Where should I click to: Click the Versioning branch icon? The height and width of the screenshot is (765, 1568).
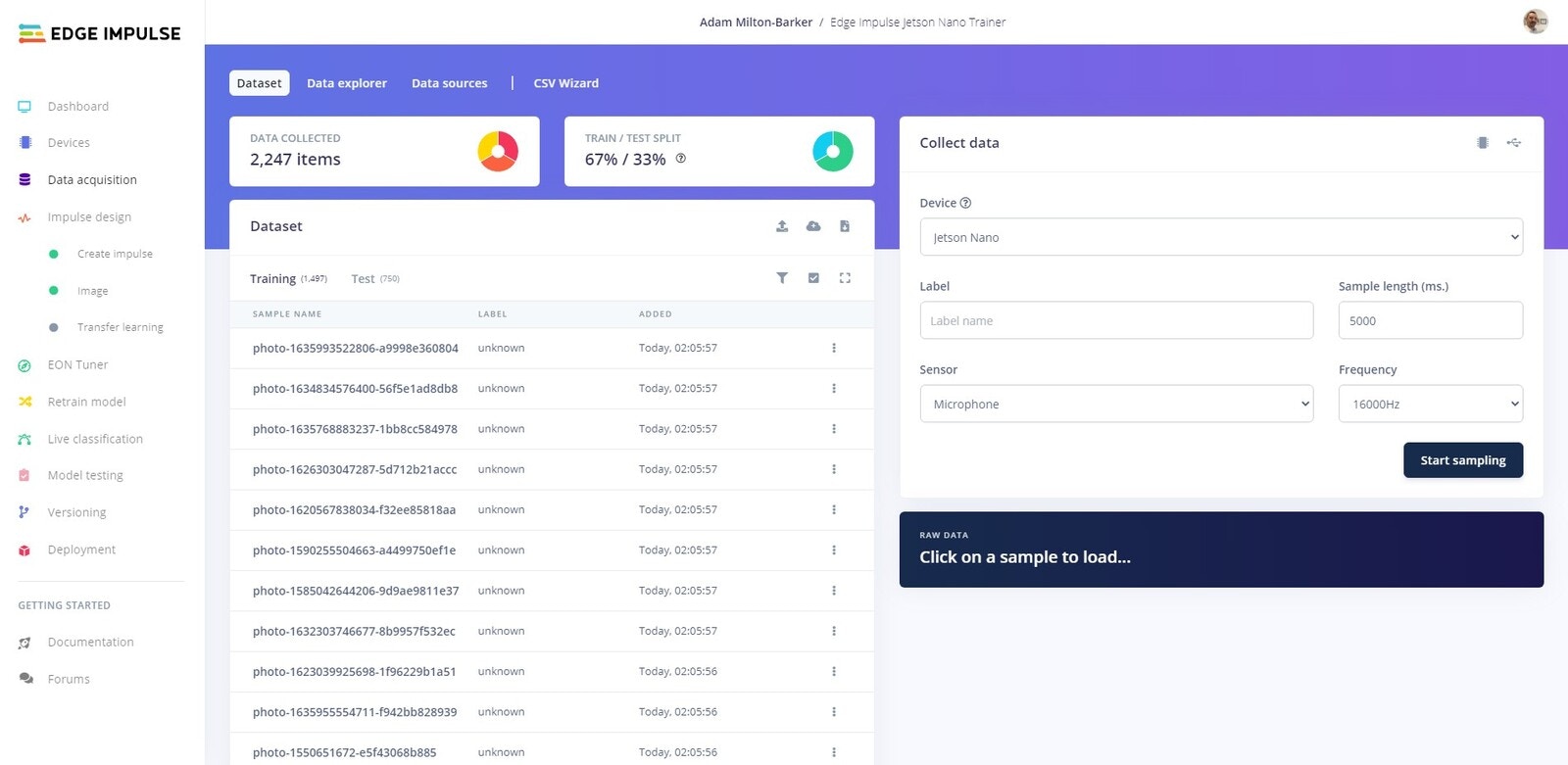tap(24, 512)
